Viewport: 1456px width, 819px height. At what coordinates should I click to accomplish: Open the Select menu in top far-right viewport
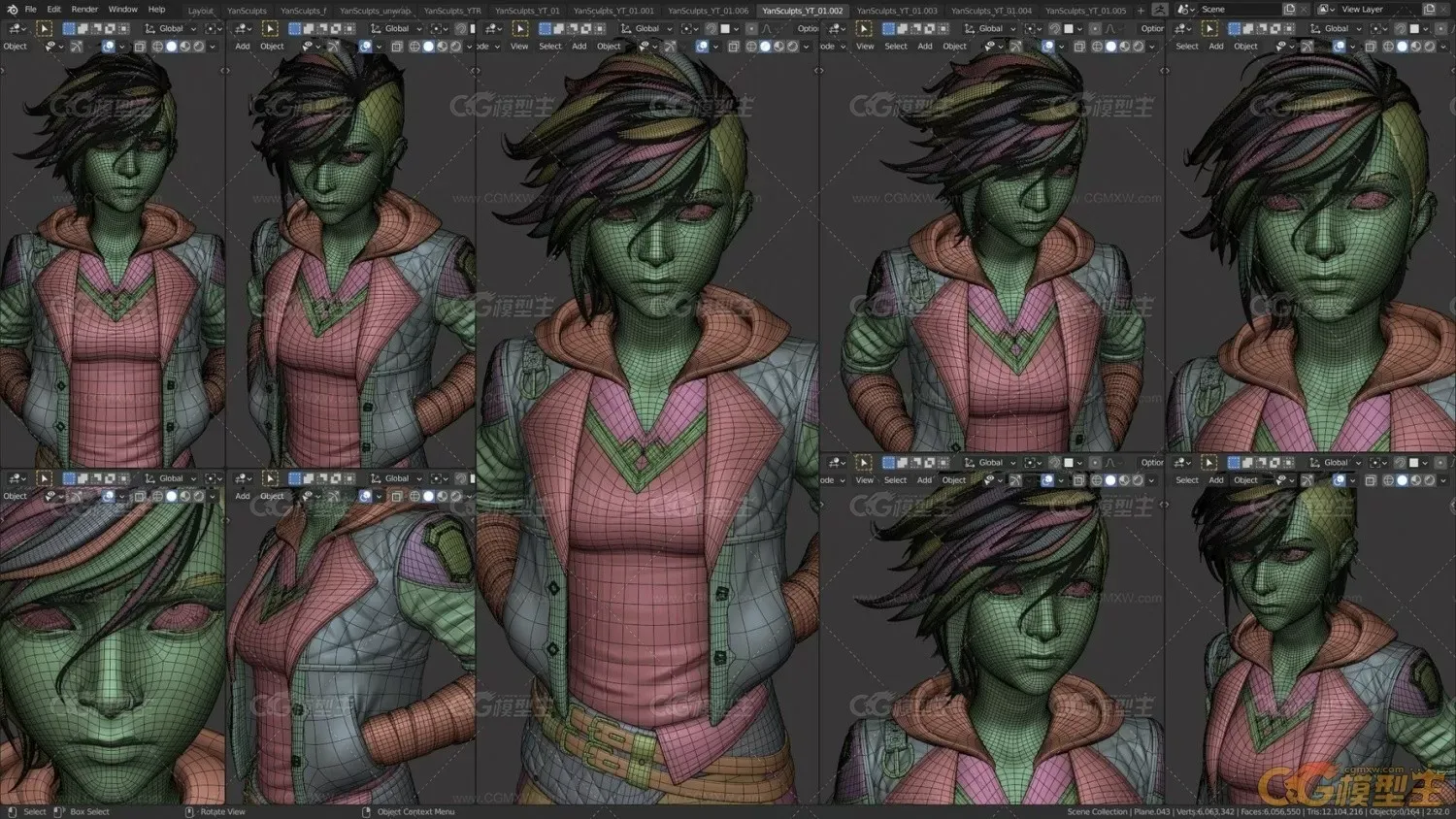1187,47
